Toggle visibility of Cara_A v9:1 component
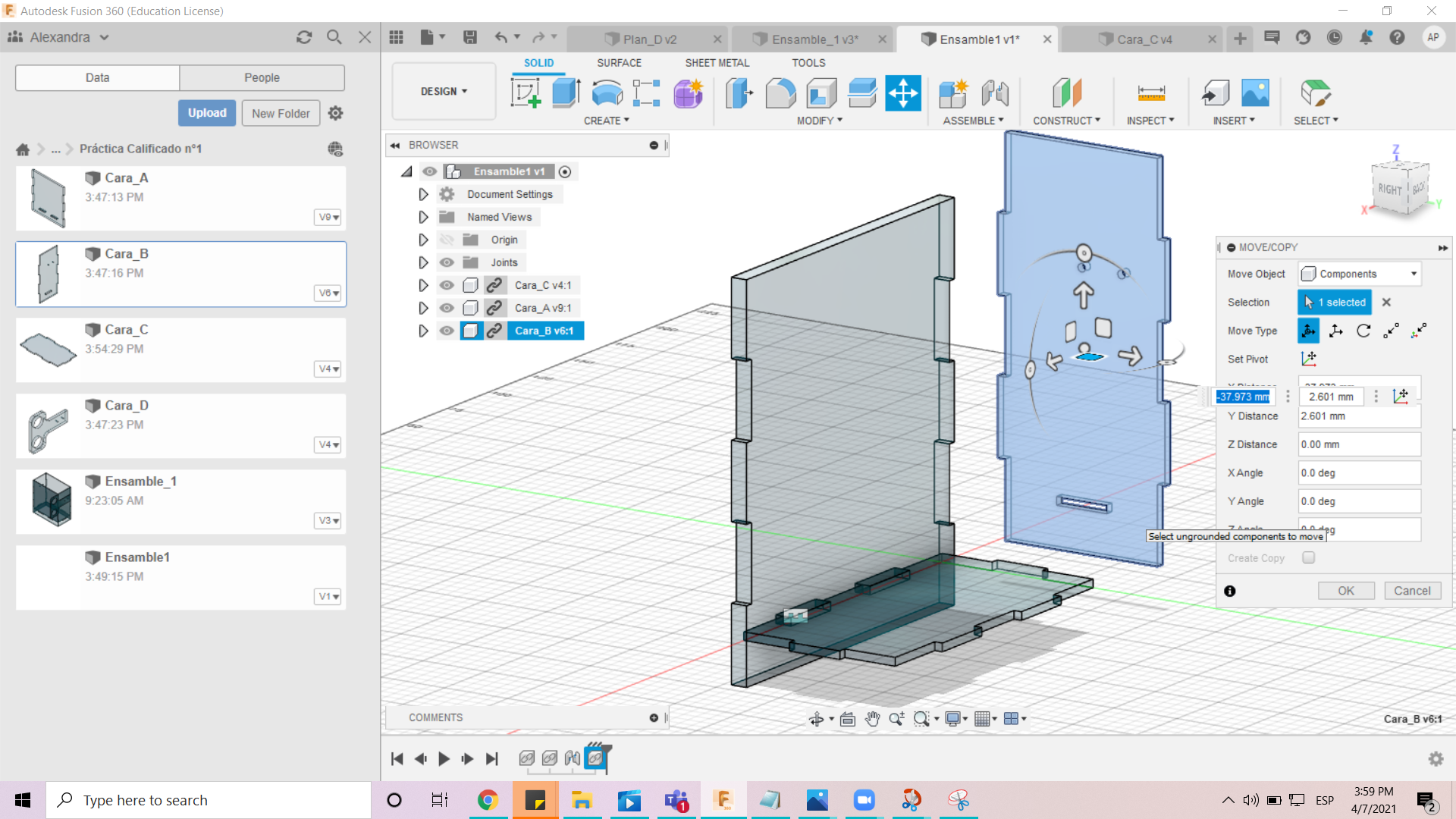This screenshot has height=819, width=1456. (x=447, y=307)
